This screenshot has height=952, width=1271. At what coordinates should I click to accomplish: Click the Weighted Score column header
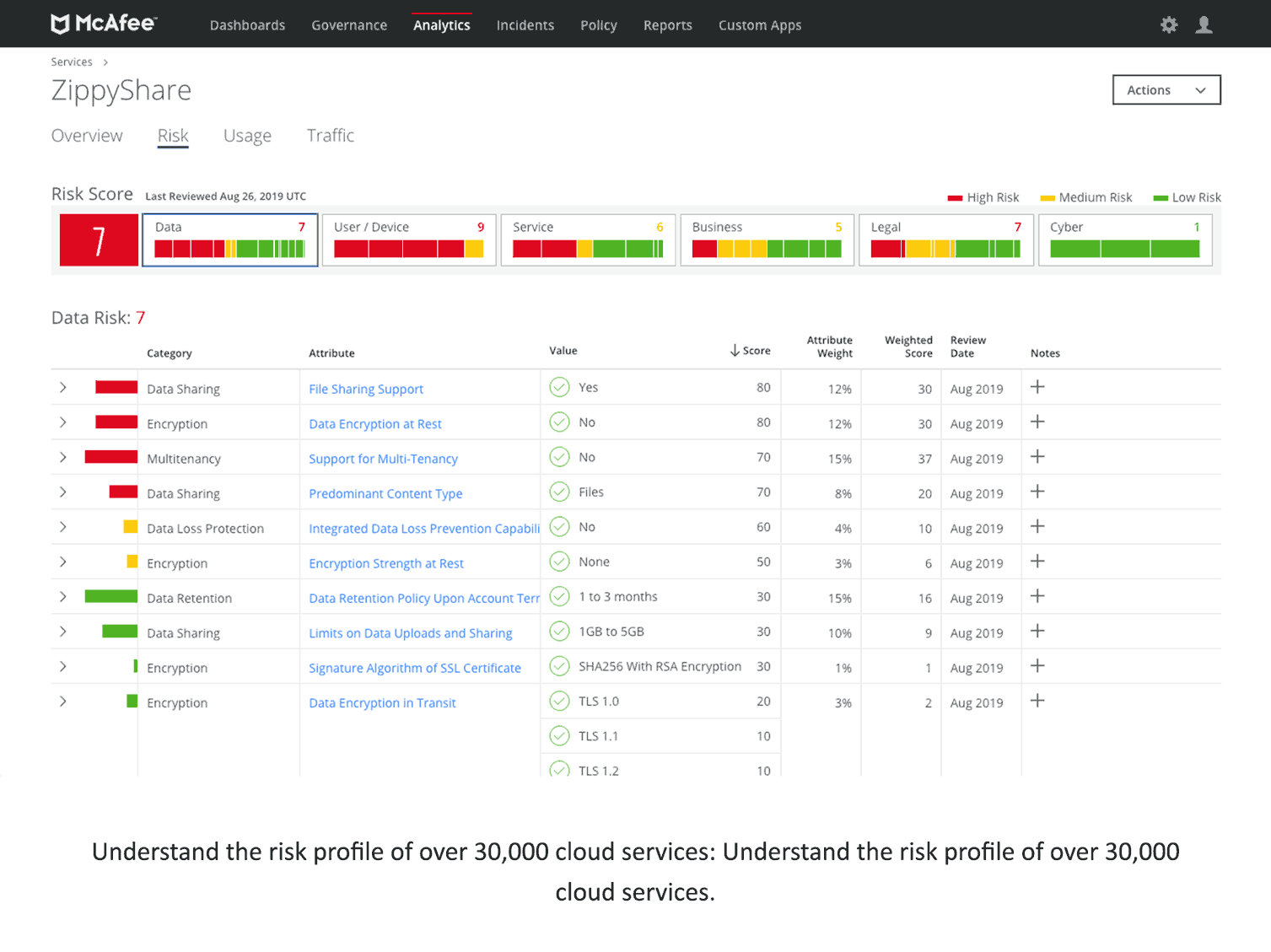[908, 347]
